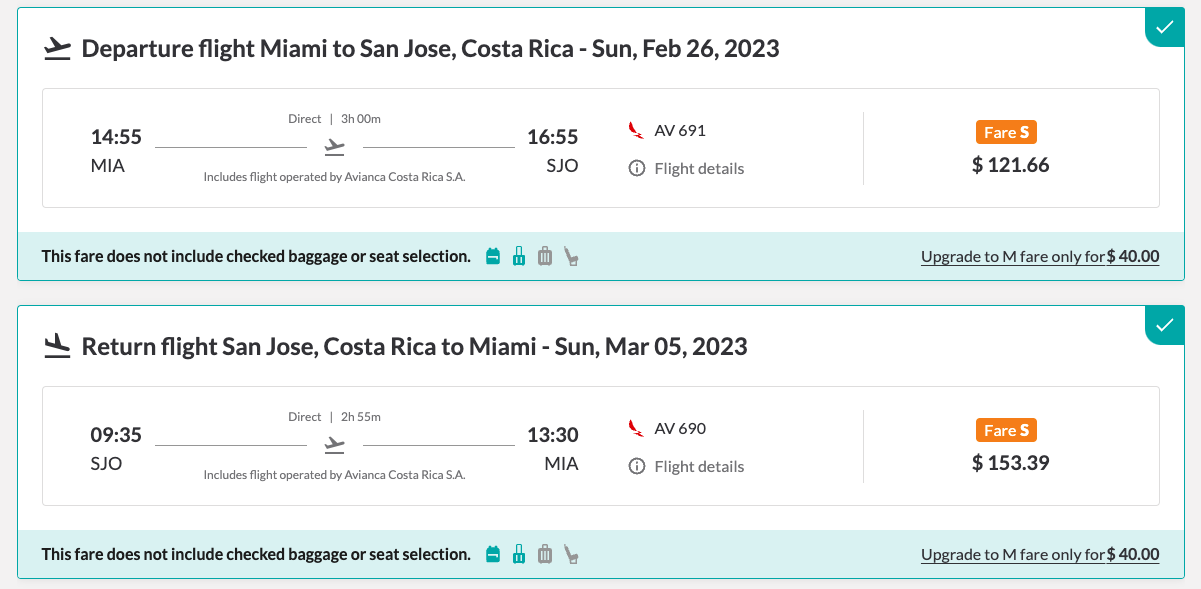Screen dimensions: 1201x589
Task: Select the orange Fare S badge for return
Action: coord(1006,430)
